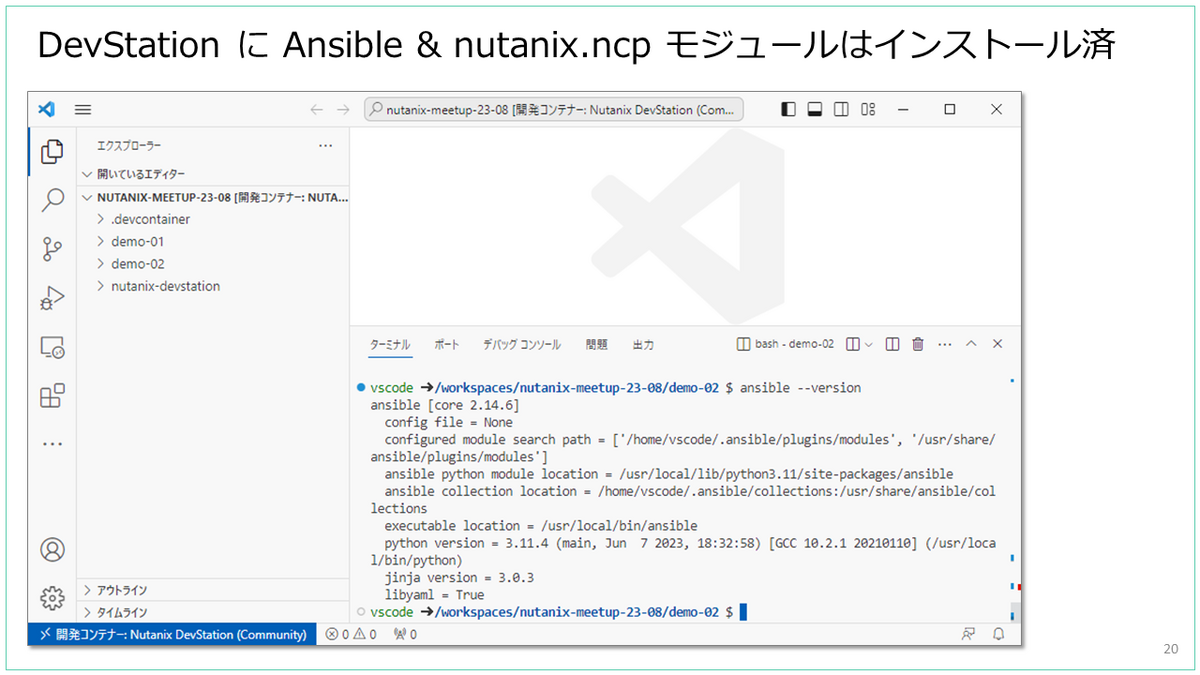The width and height of the screenshot is (1200, 675).
Task: Close the terminal panel with X
Action: point(997,344)
